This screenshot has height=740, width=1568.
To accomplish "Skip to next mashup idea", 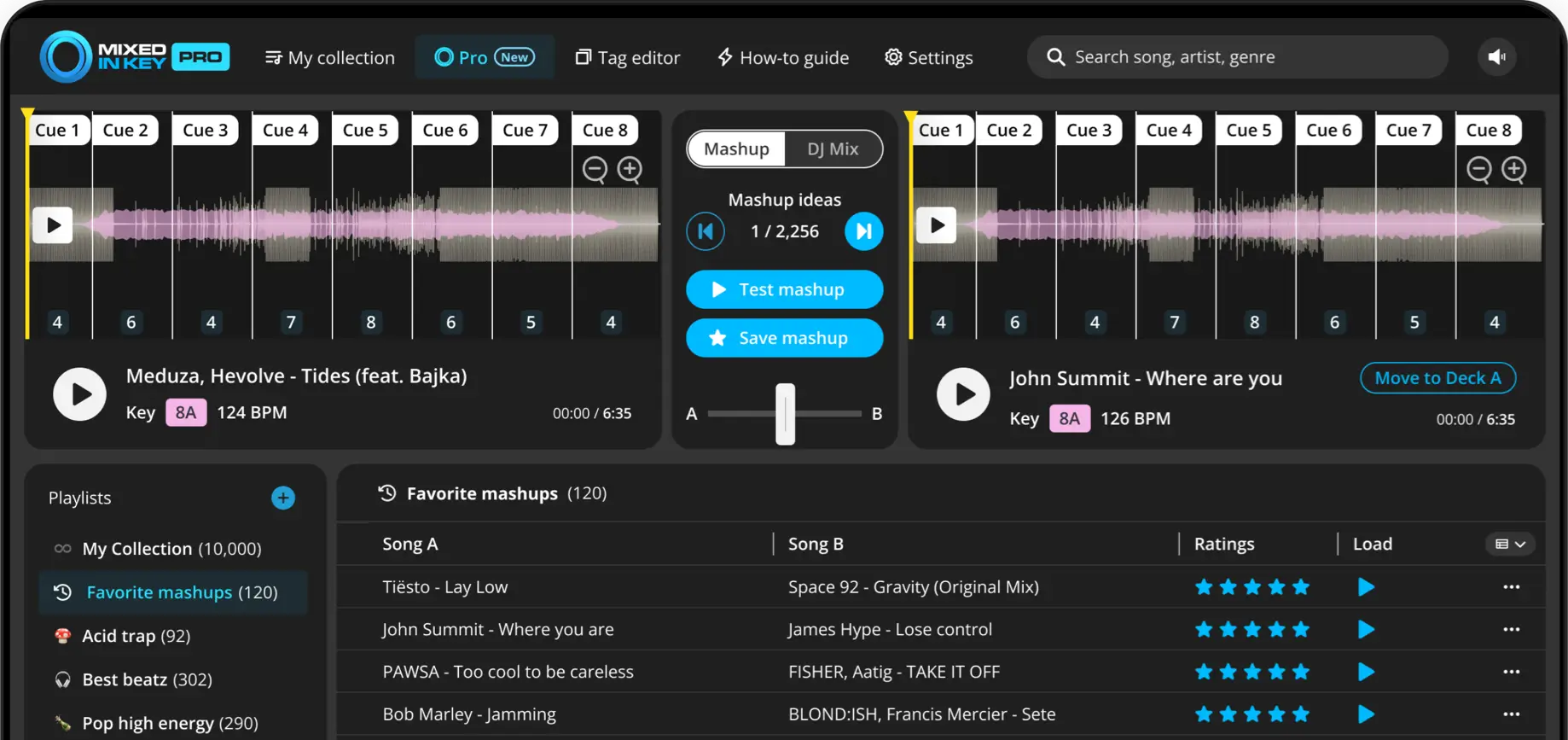I will (864, 231).
